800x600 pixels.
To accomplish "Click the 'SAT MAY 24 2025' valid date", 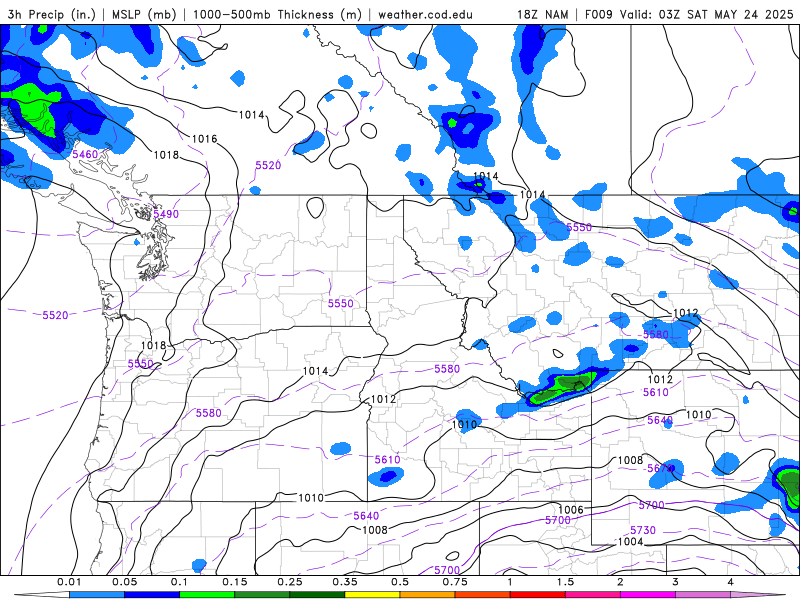I will [x=740, y=14].
